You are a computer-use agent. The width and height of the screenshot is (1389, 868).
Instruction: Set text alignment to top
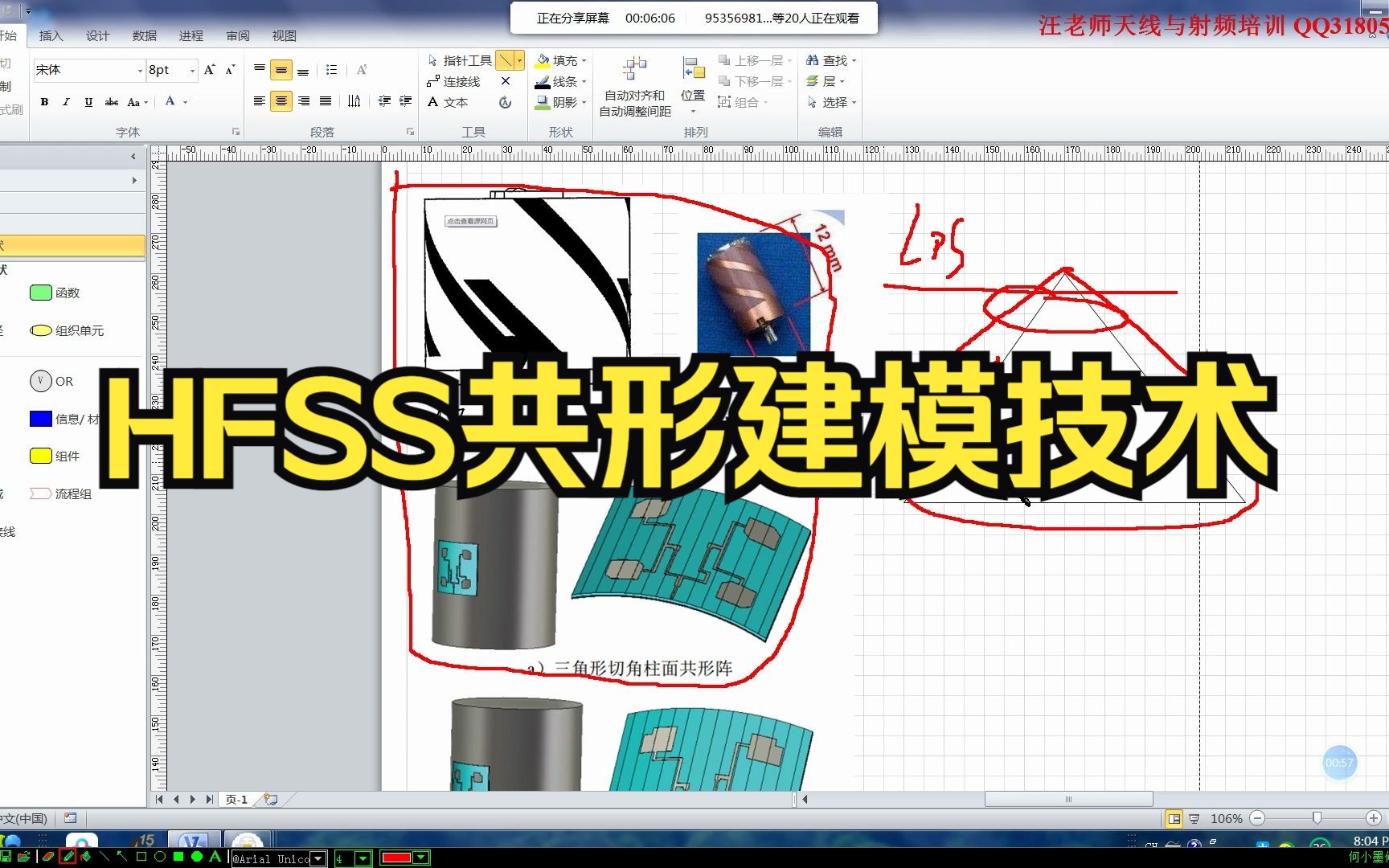(x=260, y=70)
